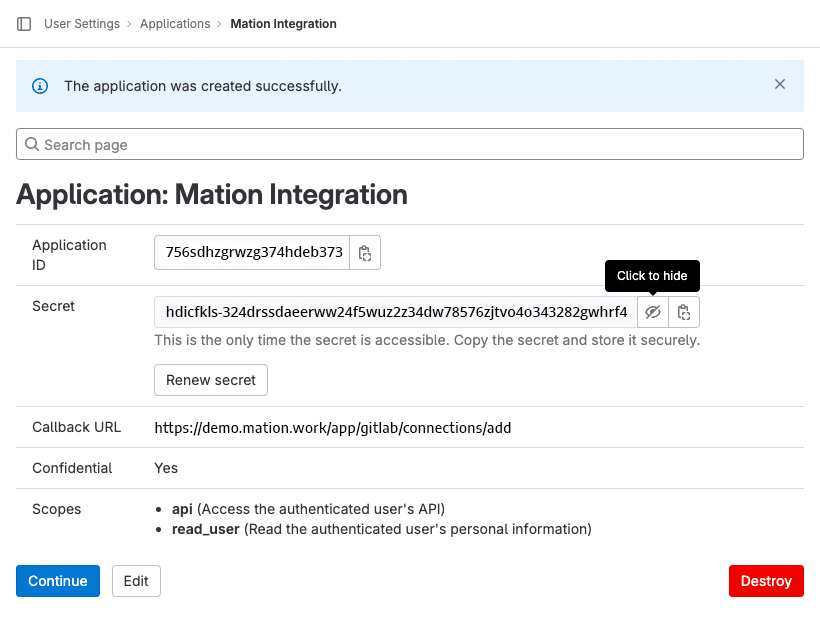Open the Edit application button
Image resolution: width=820 pixels, height=640 pixels.
tap(136, 581)
